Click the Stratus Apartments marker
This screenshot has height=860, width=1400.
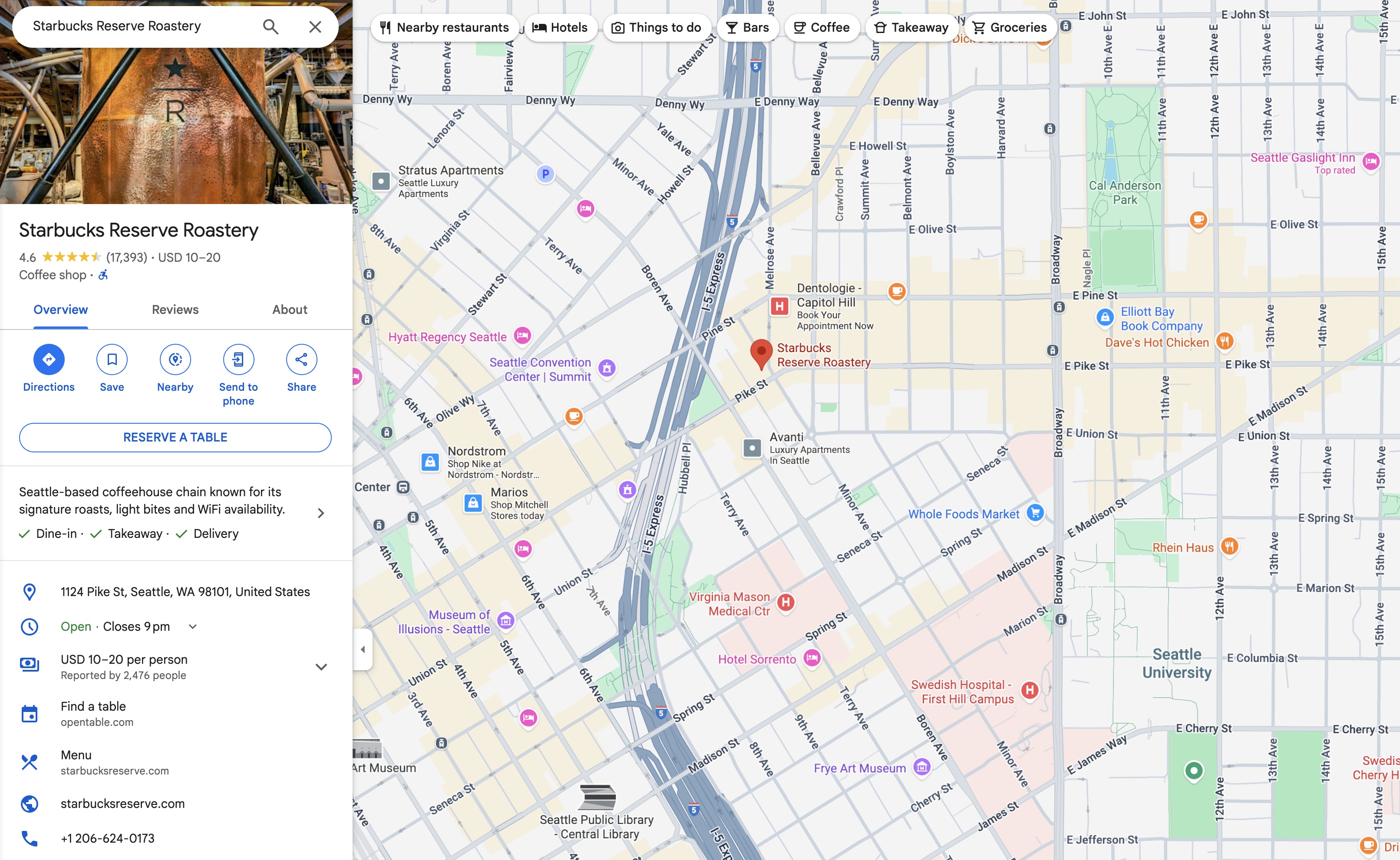[381, 181]
